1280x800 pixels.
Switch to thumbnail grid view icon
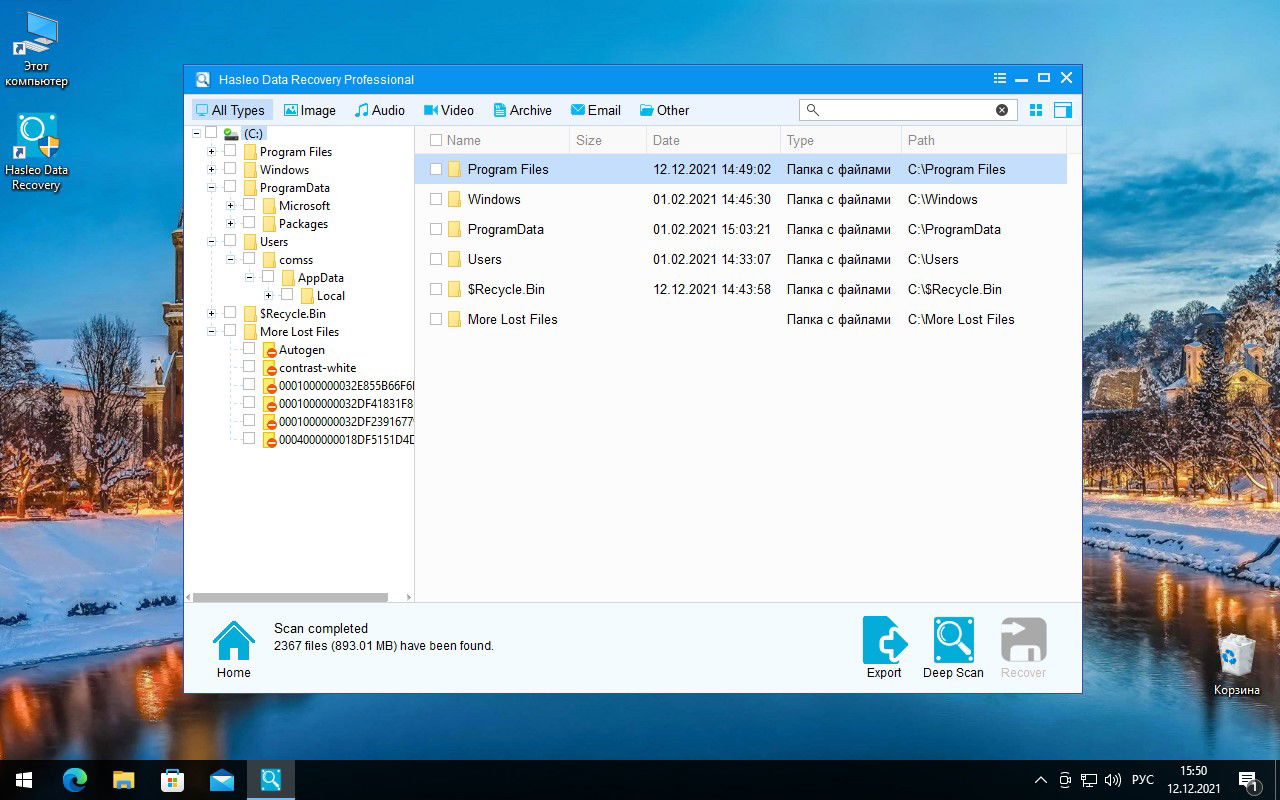tap(1036, 110)
